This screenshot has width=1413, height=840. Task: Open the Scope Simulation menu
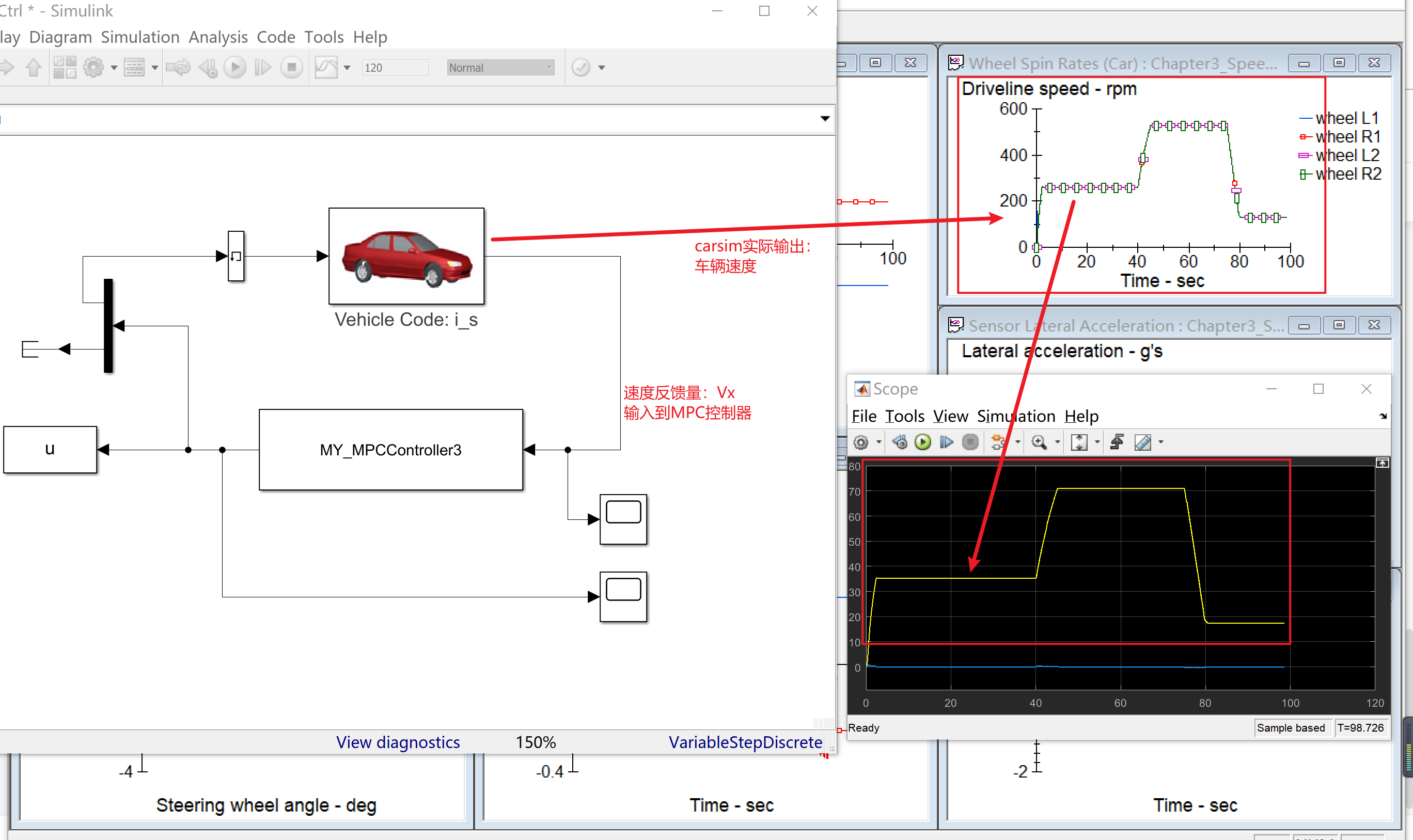point(1016,416)
